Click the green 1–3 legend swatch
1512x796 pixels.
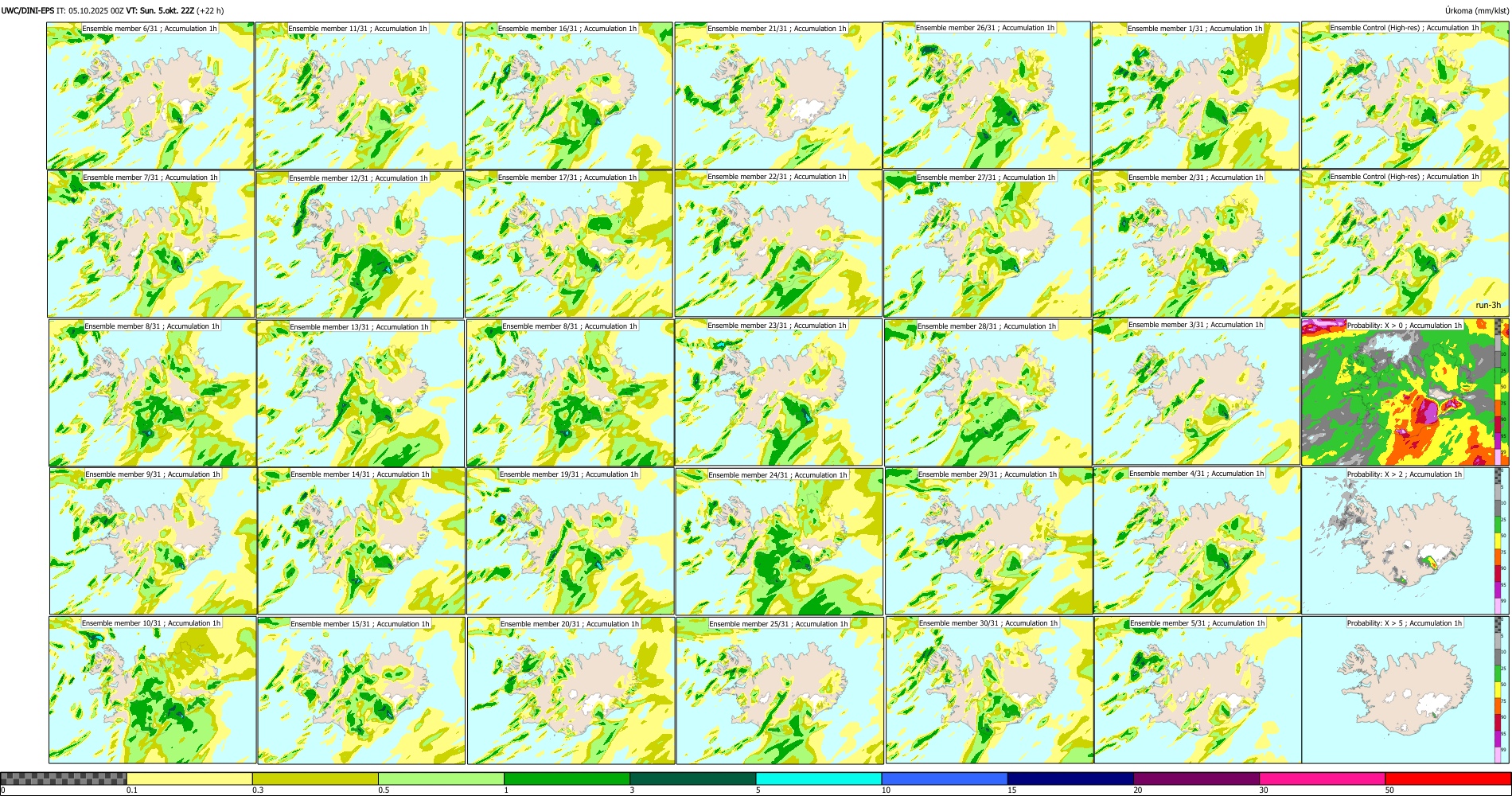567,778
